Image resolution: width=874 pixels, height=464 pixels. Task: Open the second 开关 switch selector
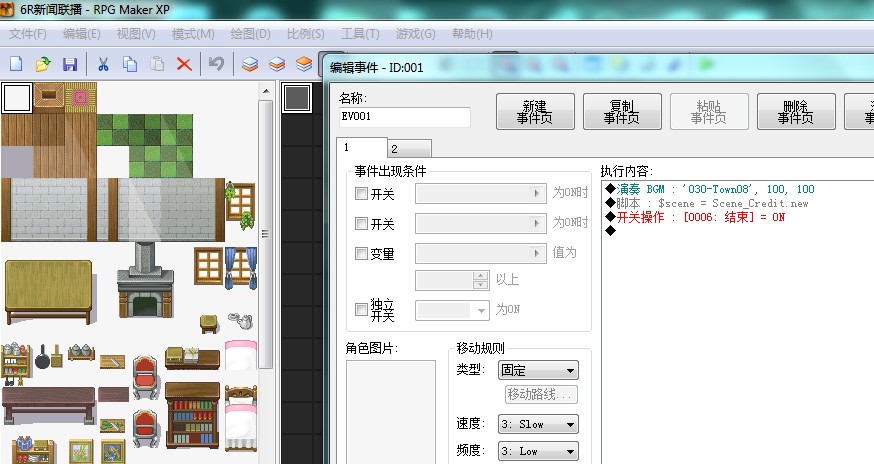click(x=480, y=224)
